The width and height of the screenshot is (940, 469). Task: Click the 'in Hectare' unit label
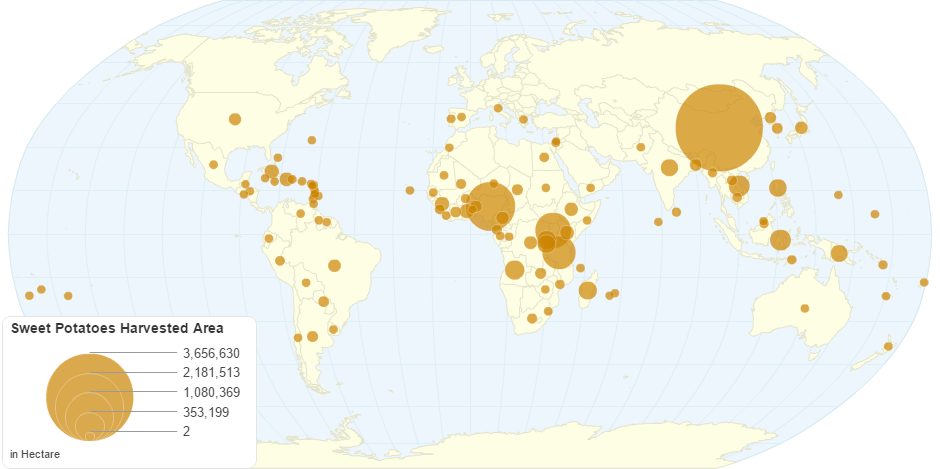point(34,455)
